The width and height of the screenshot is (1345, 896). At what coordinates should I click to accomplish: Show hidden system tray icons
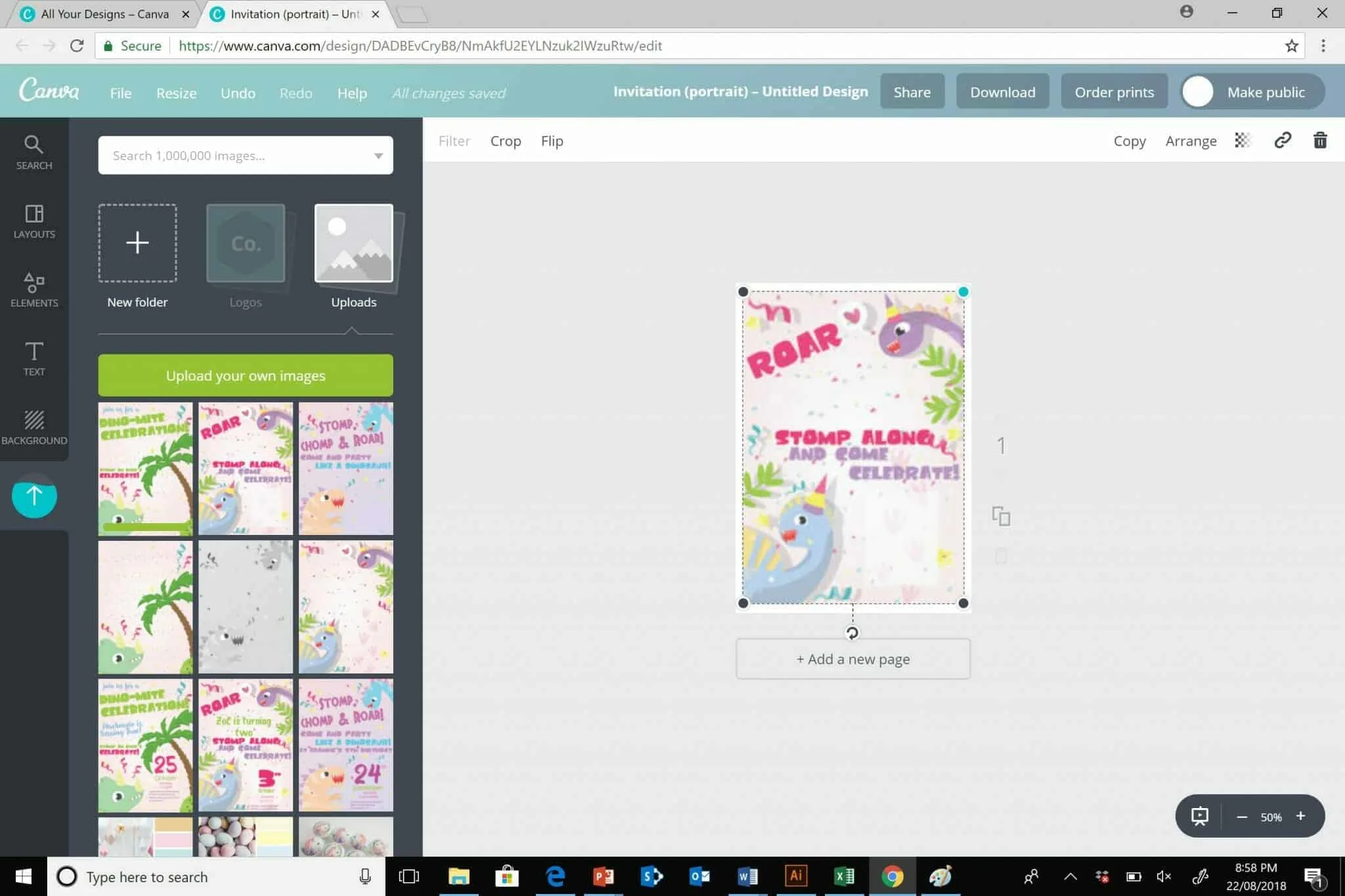[1070, 876]
